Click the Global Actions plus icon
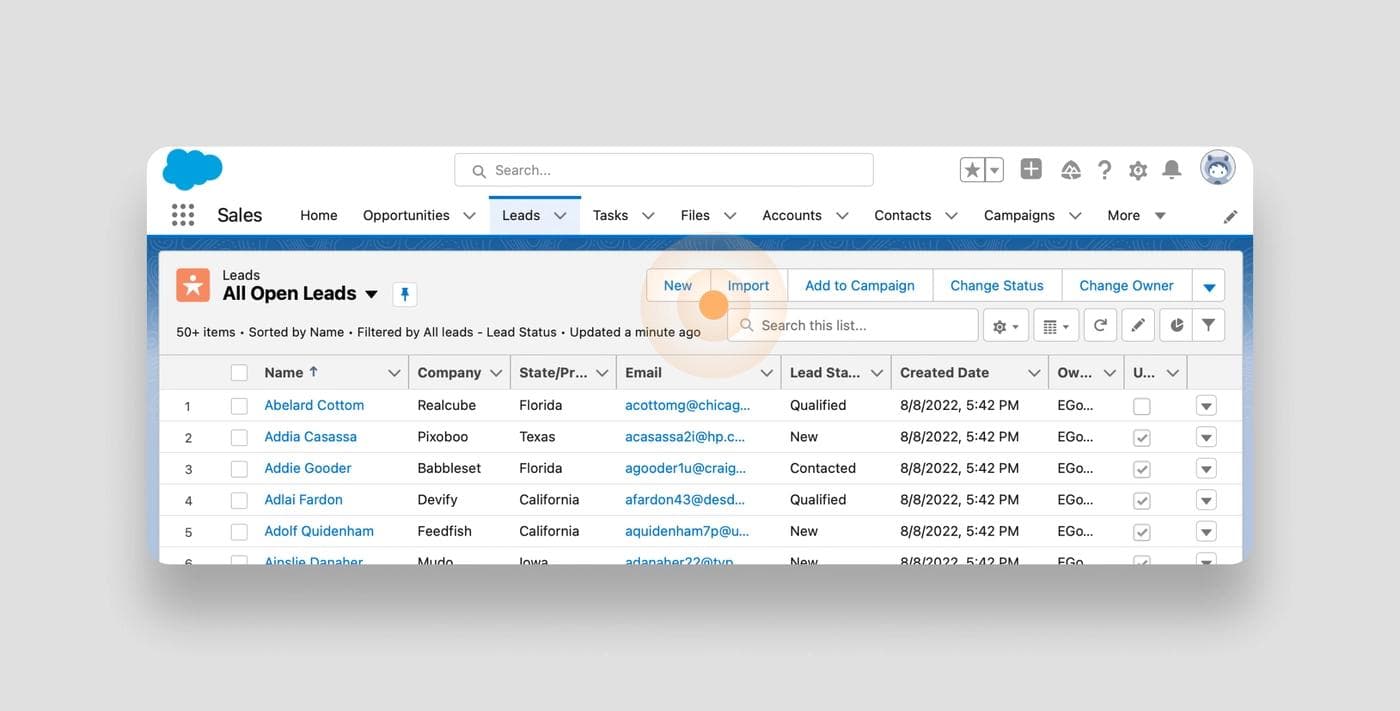 coord(1031,170)
